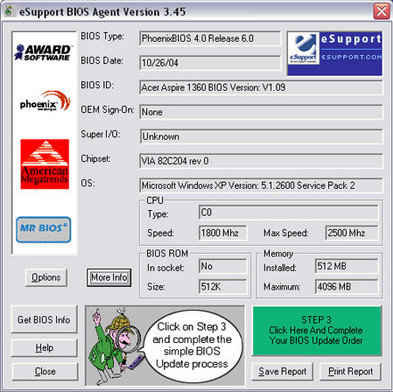The height and width of the screenshot is (392, 393).
Task: Click the OEM Sign-On field showing None
Action: [x=261, y=112]
